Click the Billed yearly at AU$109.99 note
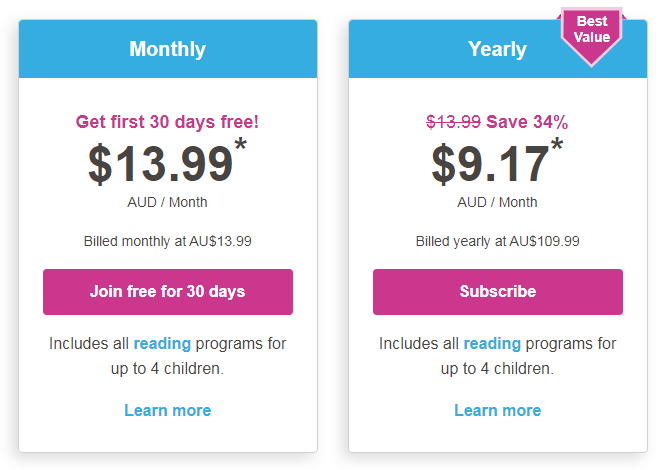The width and height of the screenshot is (671, 470). (x=497, y=241)
